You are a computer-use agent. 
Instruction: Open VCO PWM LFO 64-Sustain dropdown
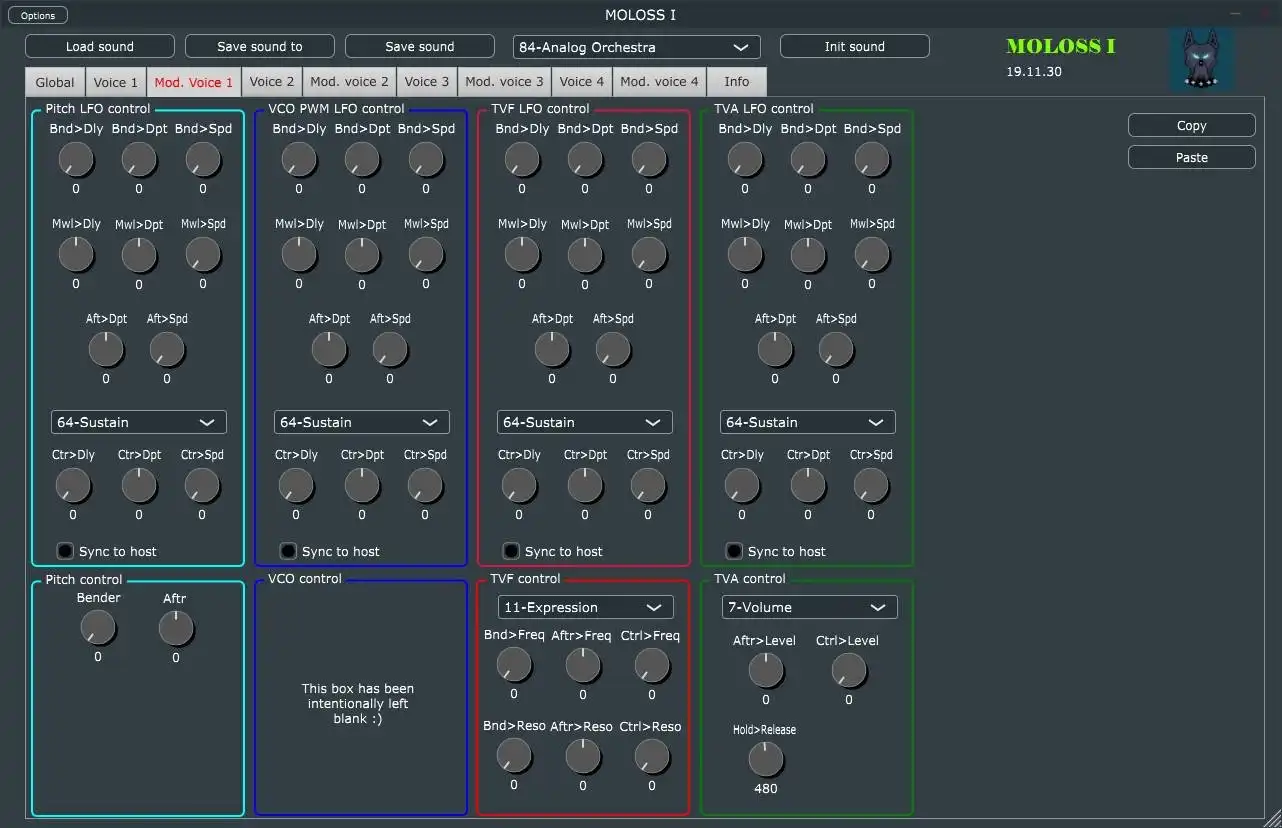pyautogui.click(x=362, y=422)
